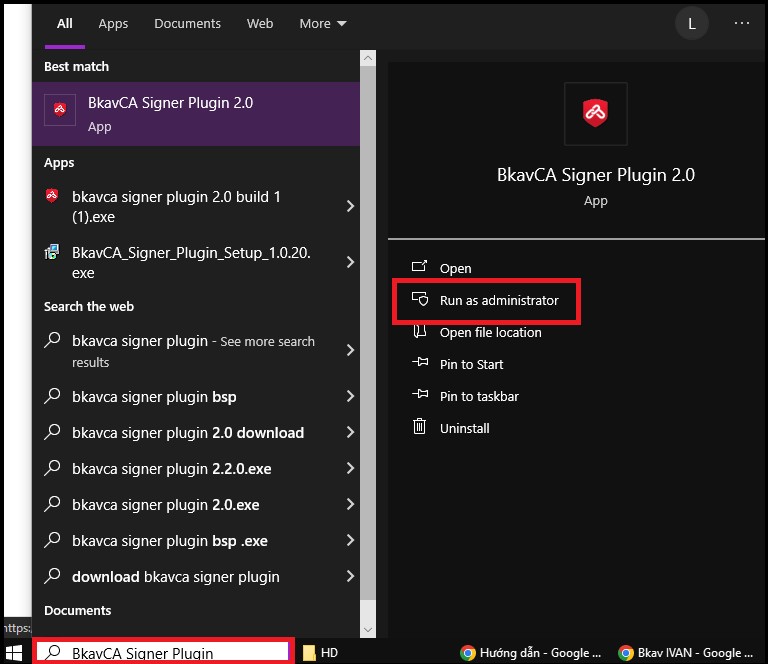Click the large BkavCA logo in details pane
Image resolution: width=768 pixels, height=664 pixels.
click(x=595, y=113)
